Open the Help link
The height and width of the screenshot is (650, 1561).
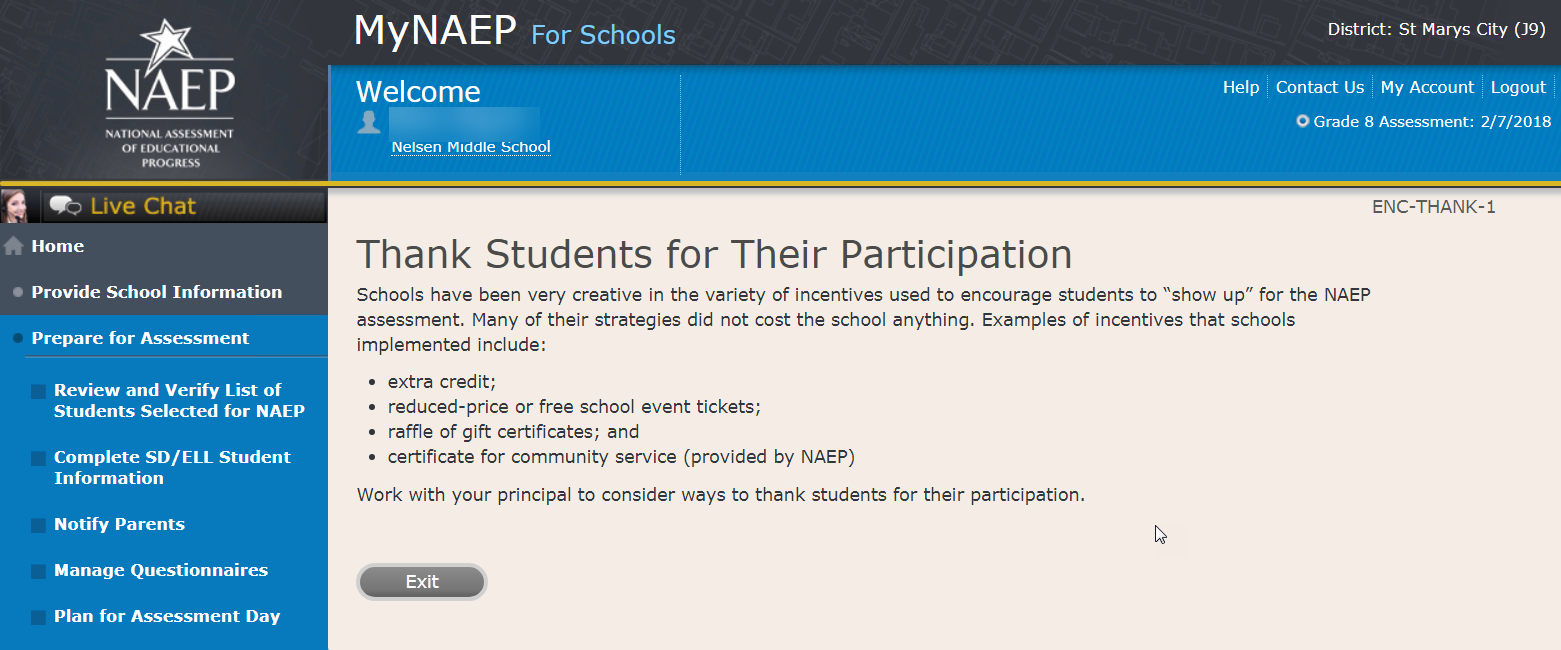(x=1240, y=88)
